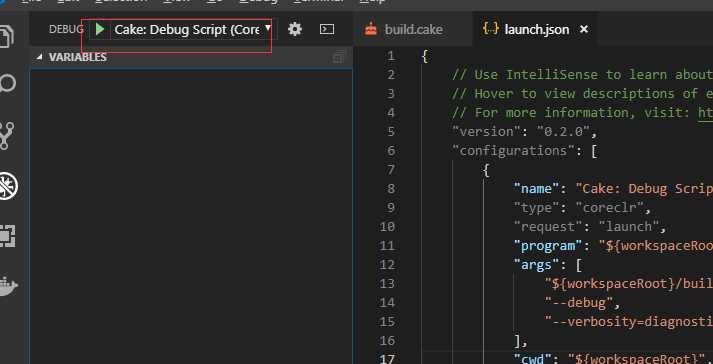Screen dimensions: 713x364
Task: Click the "launch" value on line 10
Action: 628,227
